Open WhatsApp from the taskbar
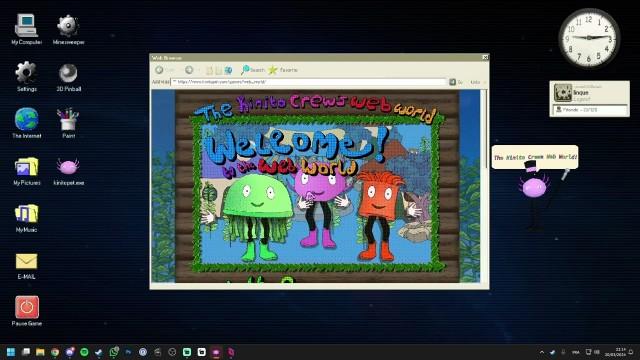This screenshot has height=360, width=640. pyautogui.click(x=114, y=352)
